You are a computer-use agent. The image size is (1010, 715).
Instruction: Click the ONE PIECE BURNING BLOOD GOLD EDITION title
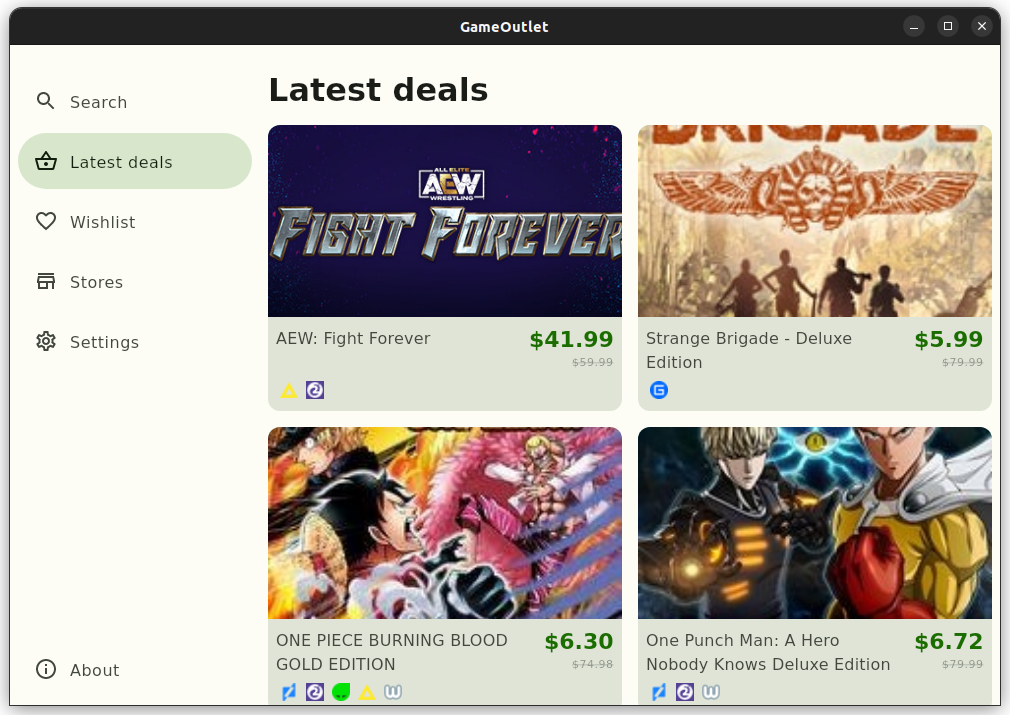tap(392, 652)
